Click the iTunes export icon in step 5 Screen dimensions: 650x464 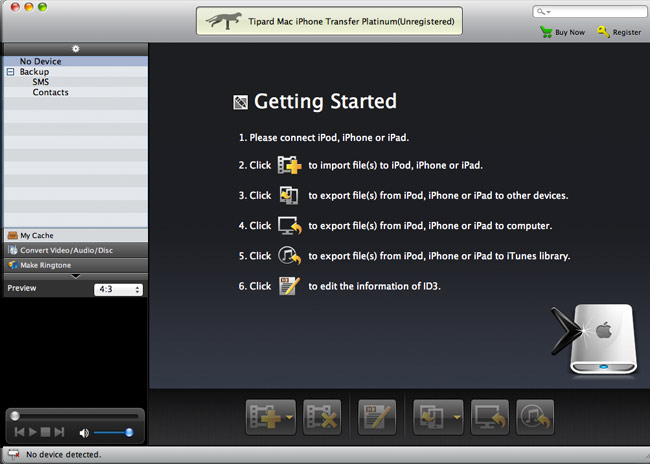289,256
